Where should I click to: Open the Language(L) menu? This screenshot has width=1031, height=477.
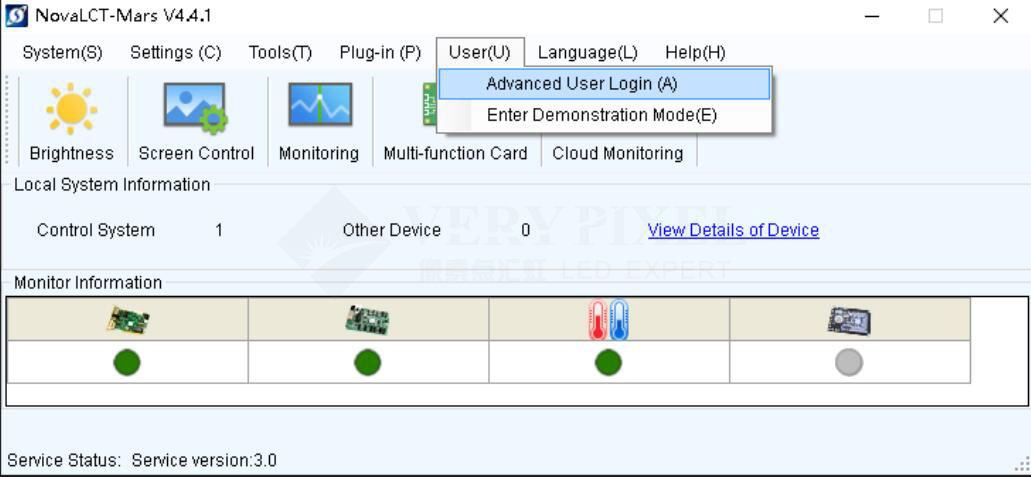click(x=588, y=53)
